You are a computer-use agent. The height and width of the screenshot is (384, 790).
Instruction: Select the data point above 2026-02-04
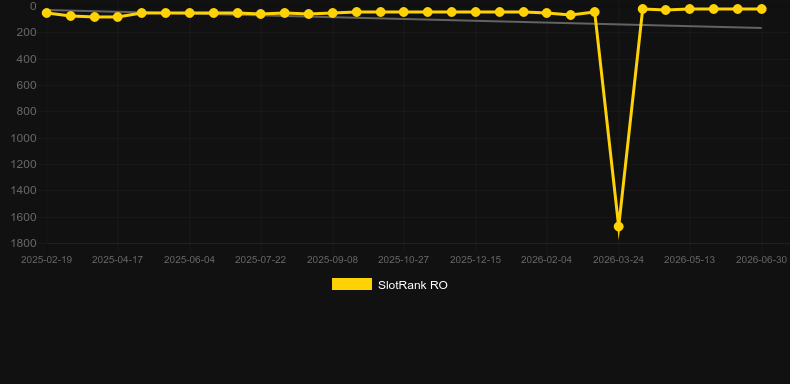coord(547,13)
